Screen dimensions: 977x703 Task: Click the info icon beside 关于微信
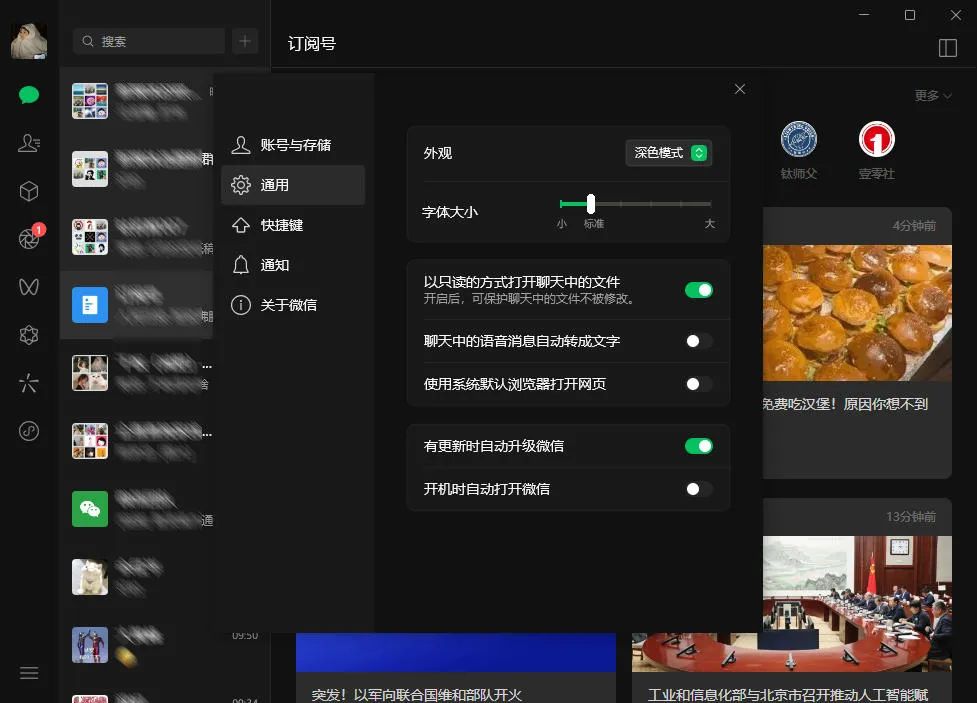[241, 305]
